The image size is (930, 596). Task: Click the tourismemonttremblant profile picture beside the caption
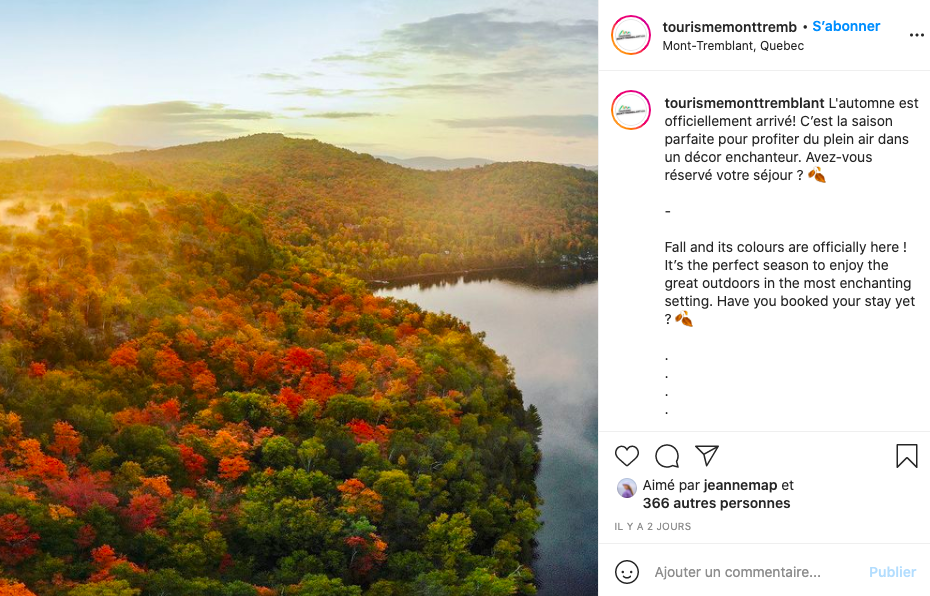(631, 110)
